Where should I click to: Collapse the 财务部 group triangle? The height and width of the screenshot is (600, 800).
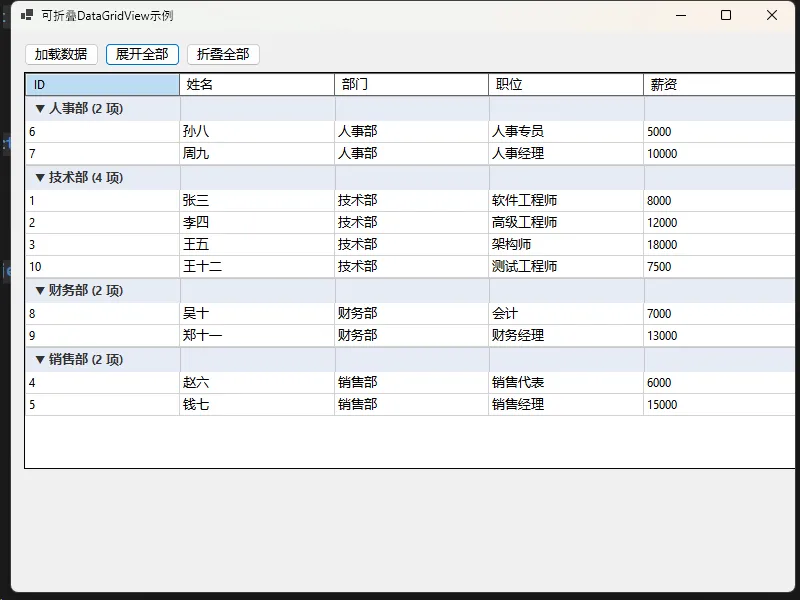point(40,291)
